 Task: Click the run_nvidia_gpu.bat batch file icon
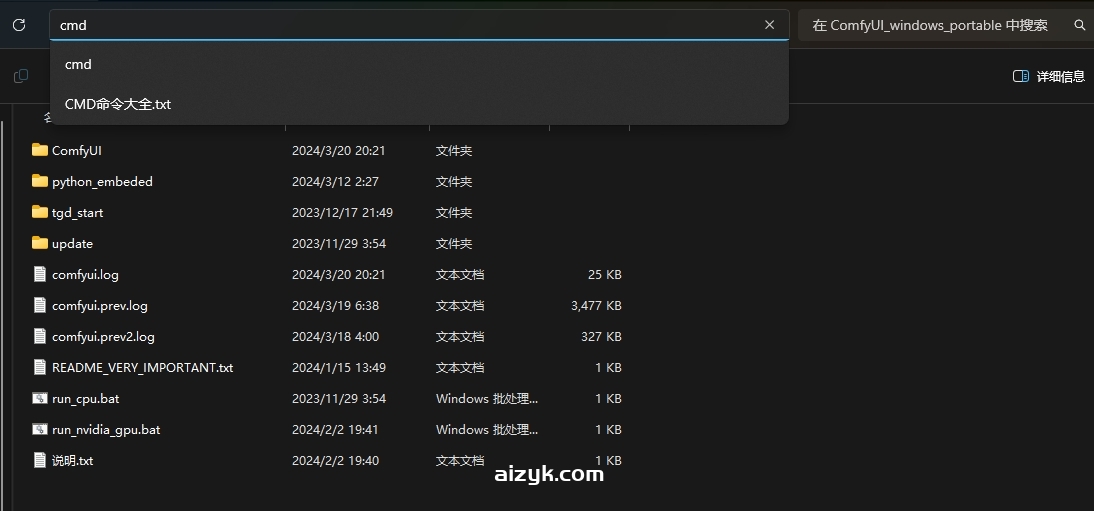point(40,429)
